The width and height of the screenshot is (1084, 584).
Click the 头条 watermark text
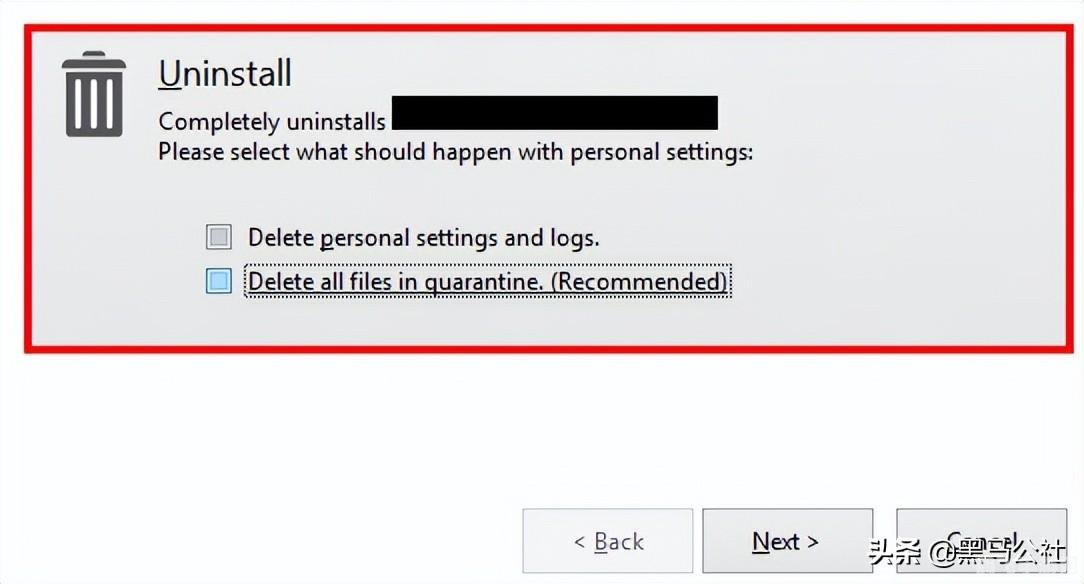pos(893,553)
